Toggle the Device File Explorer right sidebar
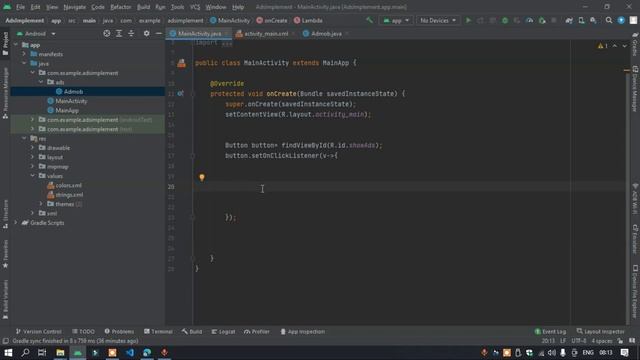 (x=635, y=291)
